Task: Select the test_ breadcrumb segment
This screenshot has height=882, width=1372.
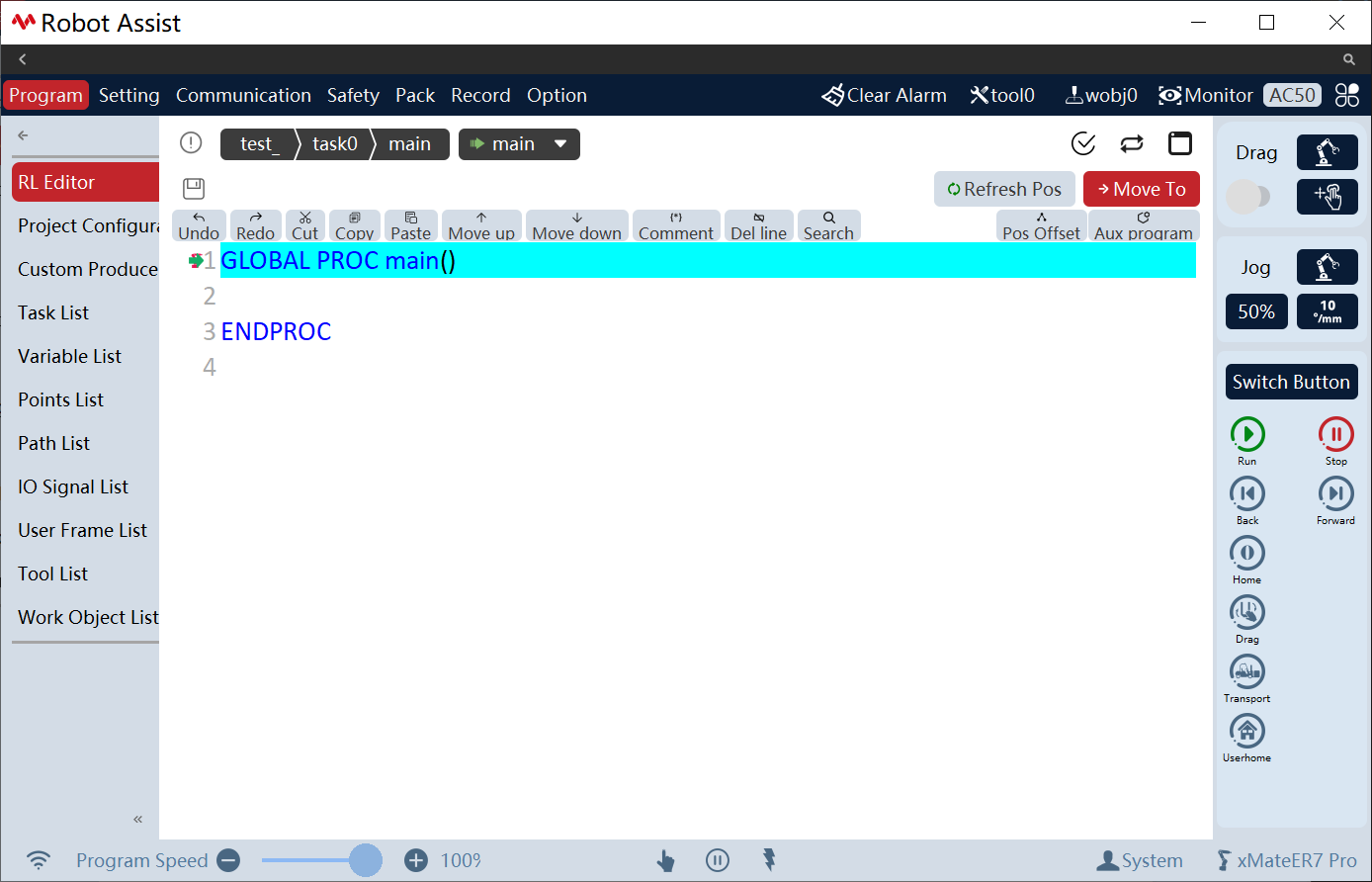Action: [x=260, y=144]
